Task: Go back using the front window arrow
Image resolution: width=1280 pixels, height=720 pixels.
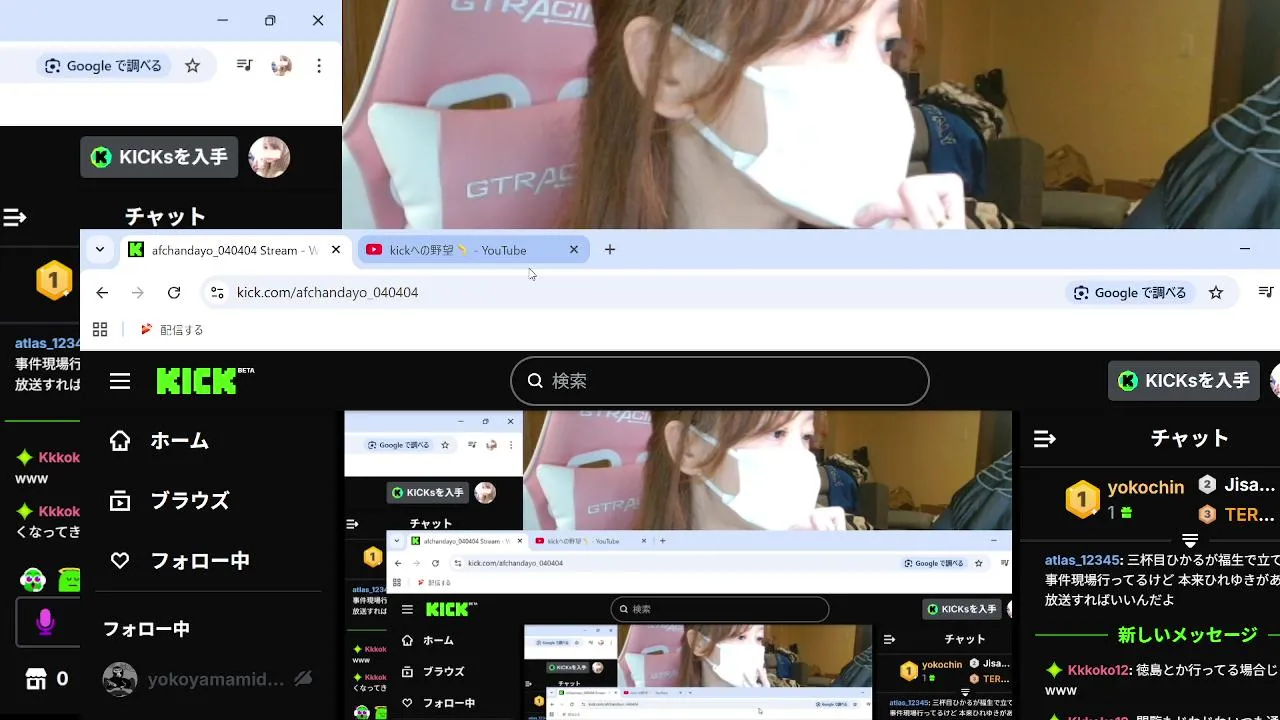Action: pyautogui.click(x=102, y=292)
